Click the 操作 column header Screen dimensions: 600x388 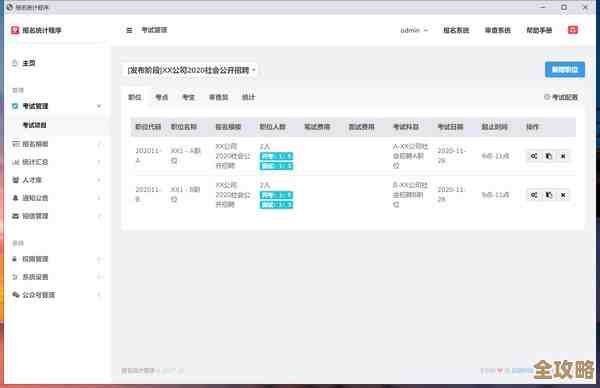pyautogui.click(x=532, y=127)
